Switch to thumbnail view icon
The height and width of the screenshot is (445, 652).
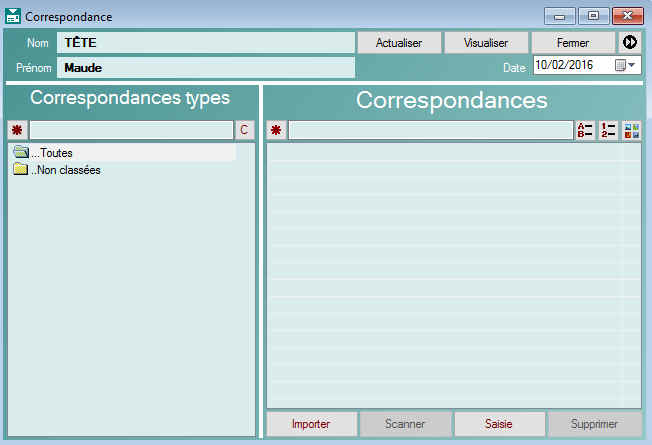pyautogui.click(x=631, y=131)
